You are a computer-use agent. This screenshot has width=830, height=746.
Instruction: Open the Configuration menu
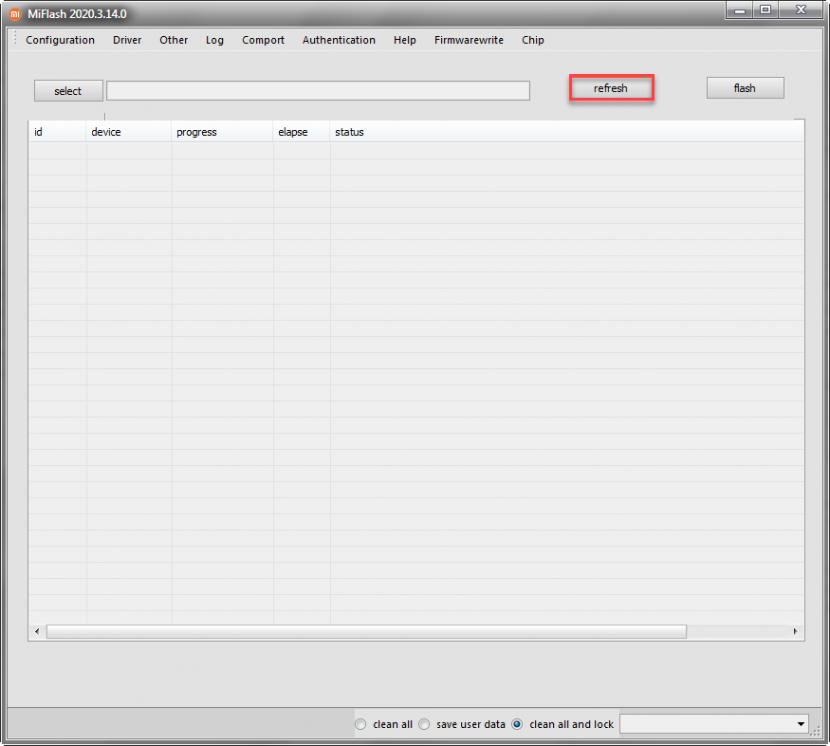(60, 40)
